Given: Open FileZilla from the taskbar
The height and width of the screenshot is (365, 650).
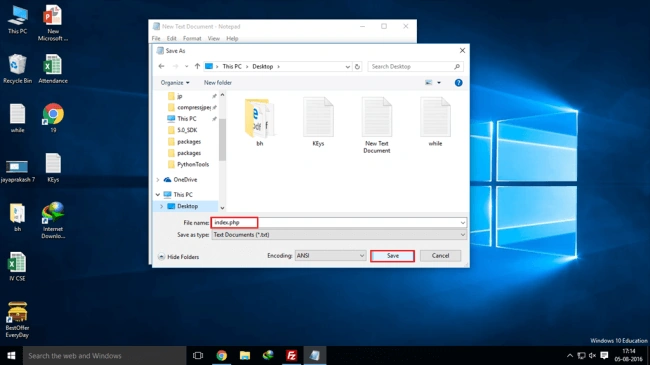Looking at the screenshot, I should (x=291, y=355).
